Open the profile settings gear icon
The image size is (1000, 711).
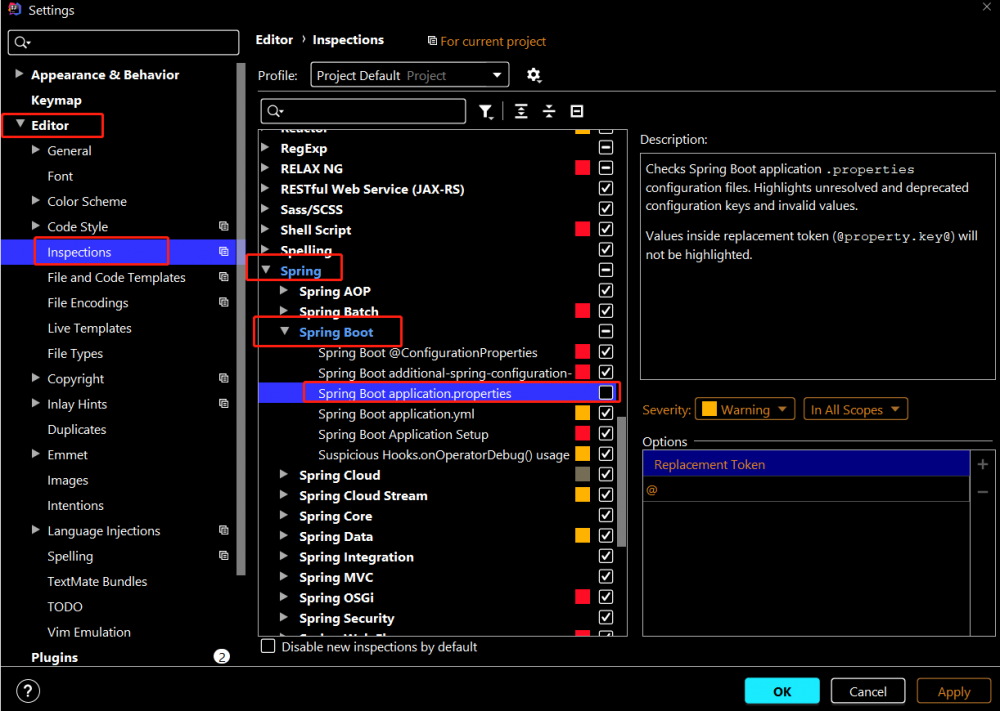[x=534, y=75]
